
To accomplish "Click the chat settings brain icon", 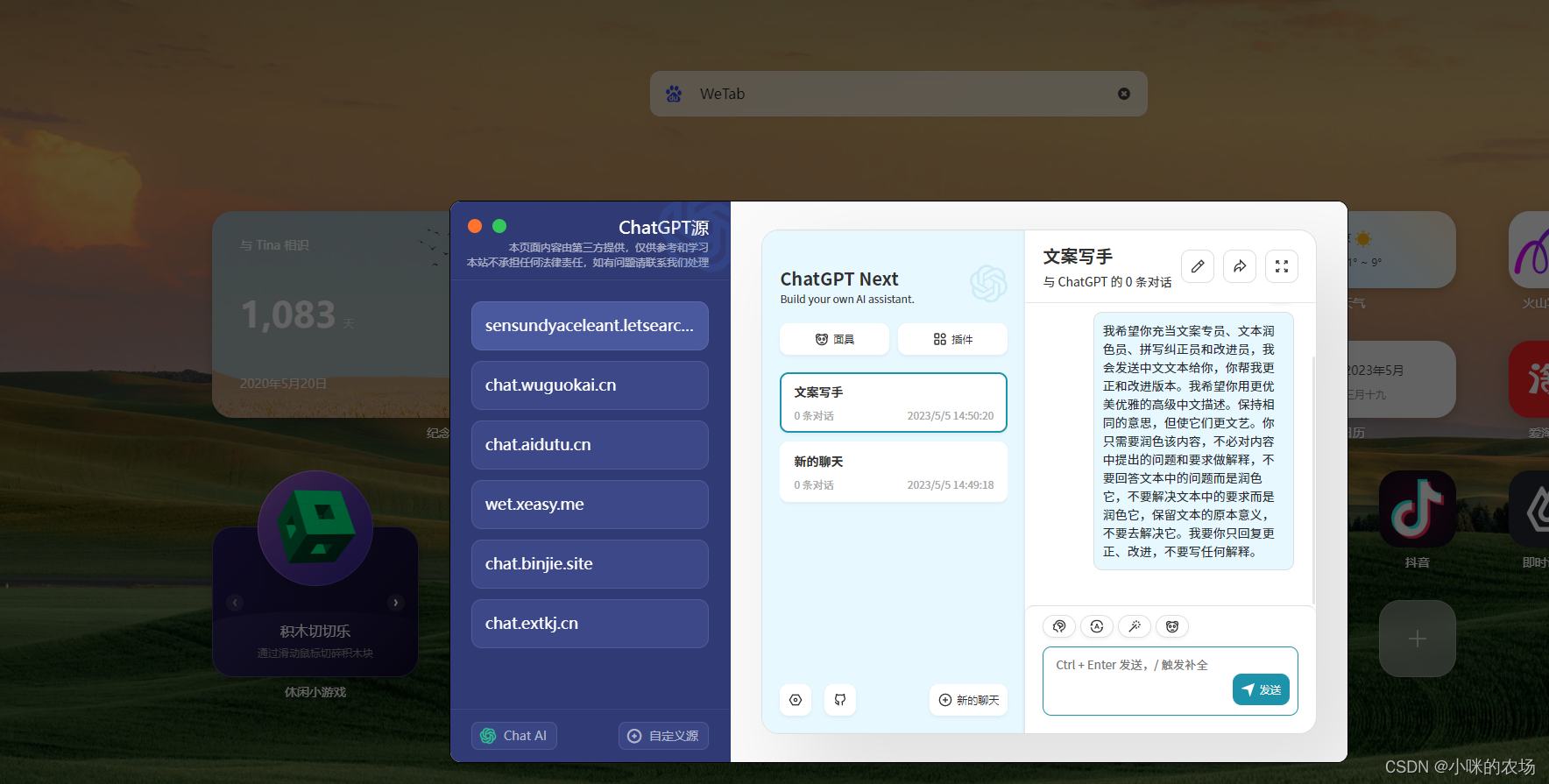I will (x=1059, y=626).
